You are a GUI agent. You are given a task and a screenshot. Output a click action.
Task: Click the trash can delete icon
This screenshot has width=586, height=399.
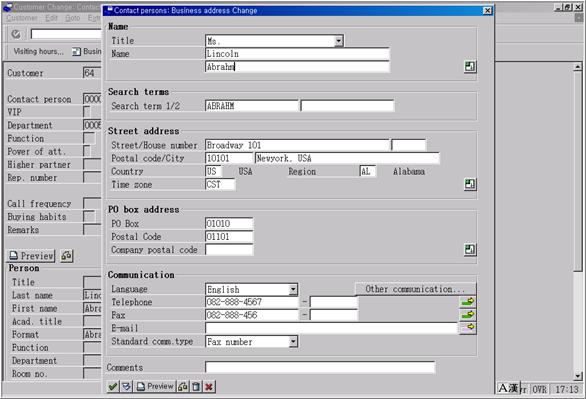(196, 386)
